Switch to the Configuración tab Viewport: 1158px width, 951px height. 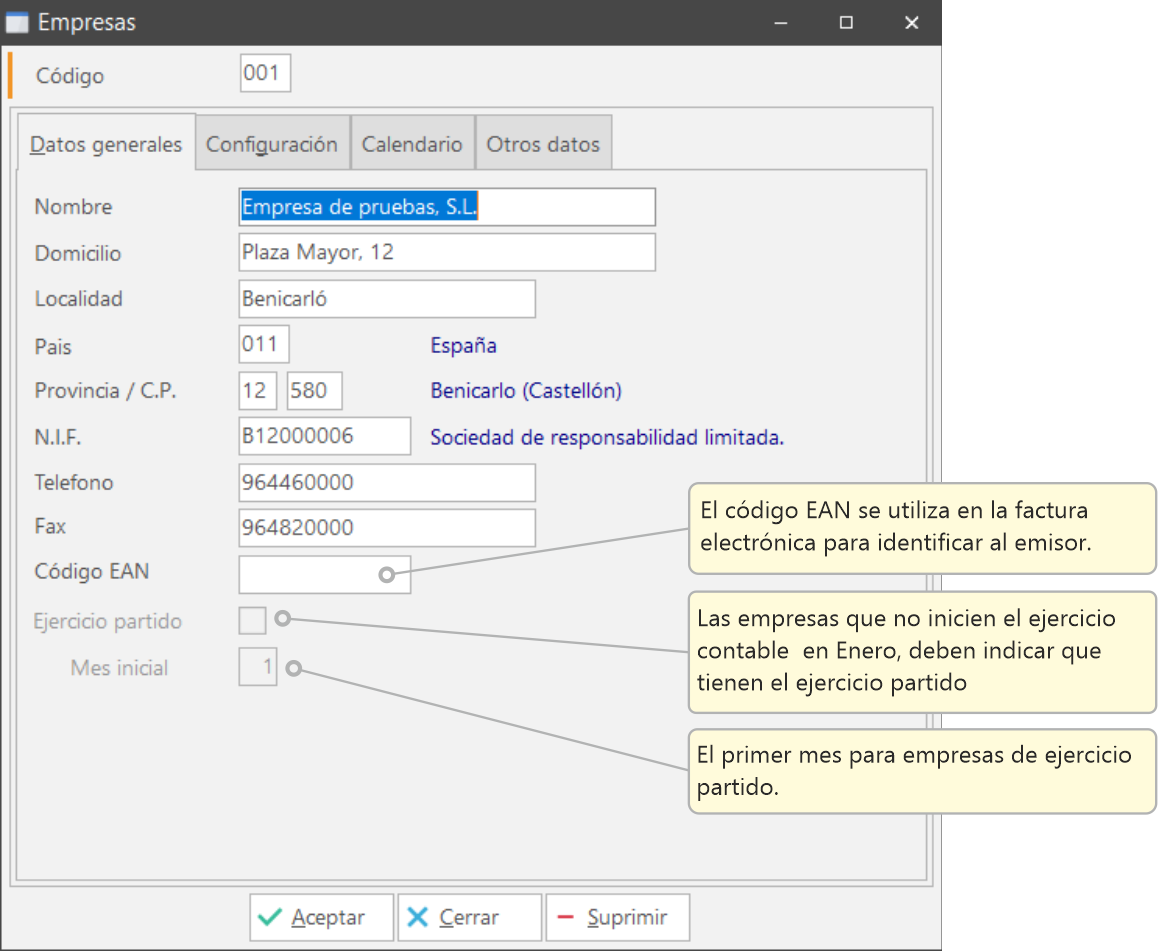click(x=272, y=144)
